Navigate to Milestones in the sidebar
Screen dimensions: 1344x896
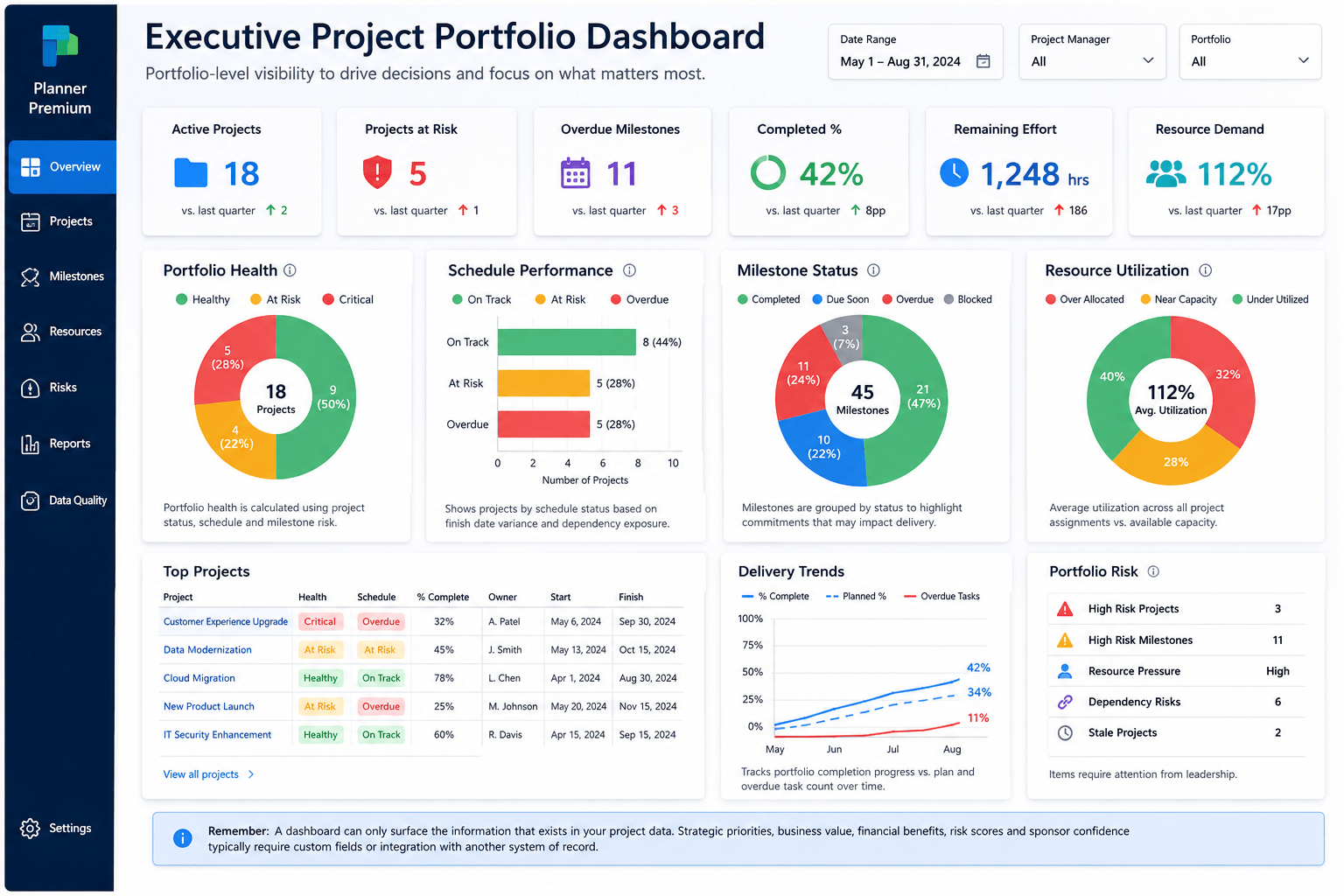pyautogui.click(x=62, y=276)
